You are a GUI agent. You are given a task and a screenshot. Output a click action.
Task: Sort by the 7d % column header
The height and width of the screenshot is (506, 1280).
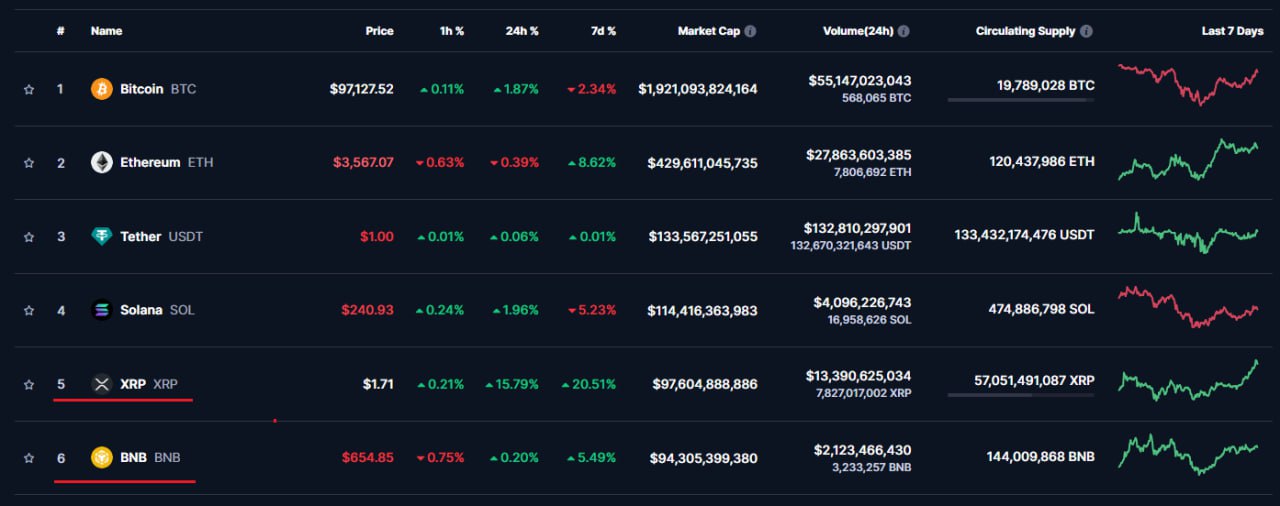point(603,31)
